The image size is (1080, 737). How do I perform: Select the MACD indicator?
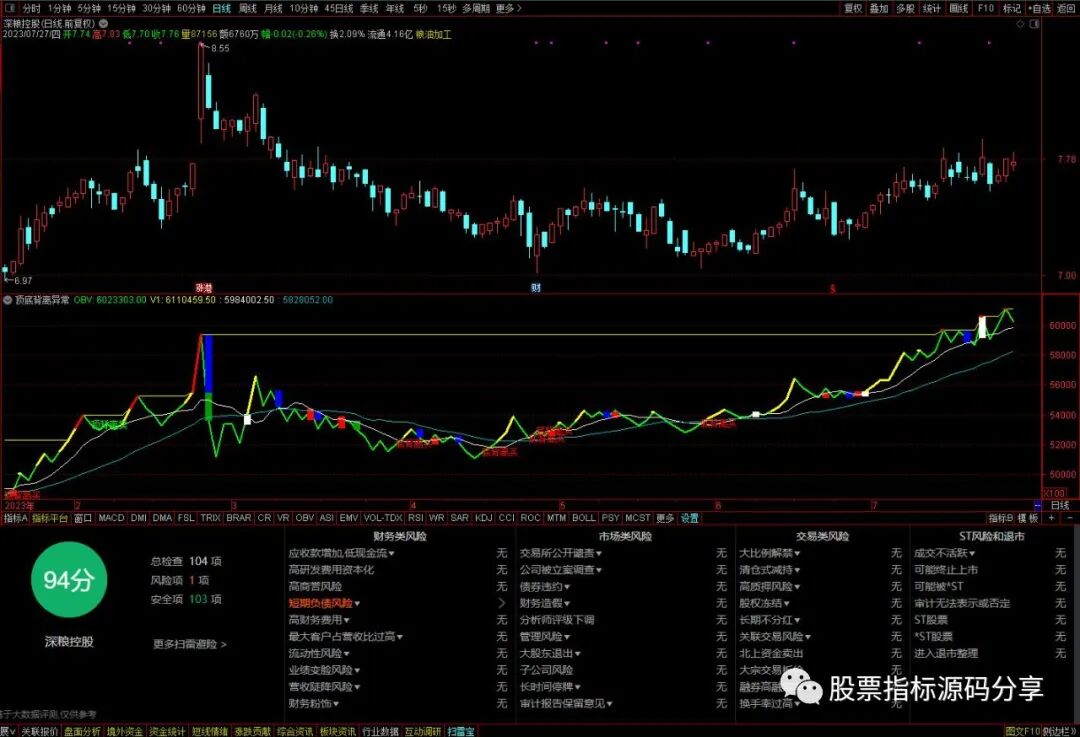pos(111,518)
